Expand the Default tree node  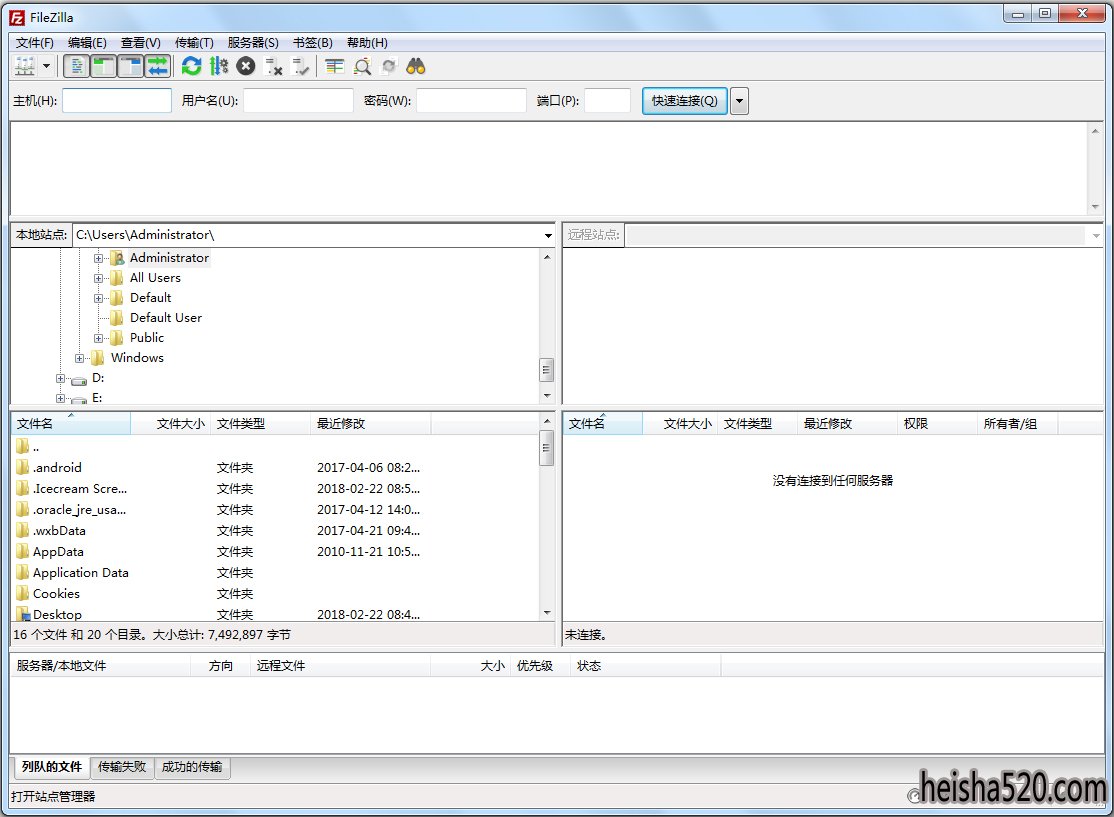(x=99, y=298)
